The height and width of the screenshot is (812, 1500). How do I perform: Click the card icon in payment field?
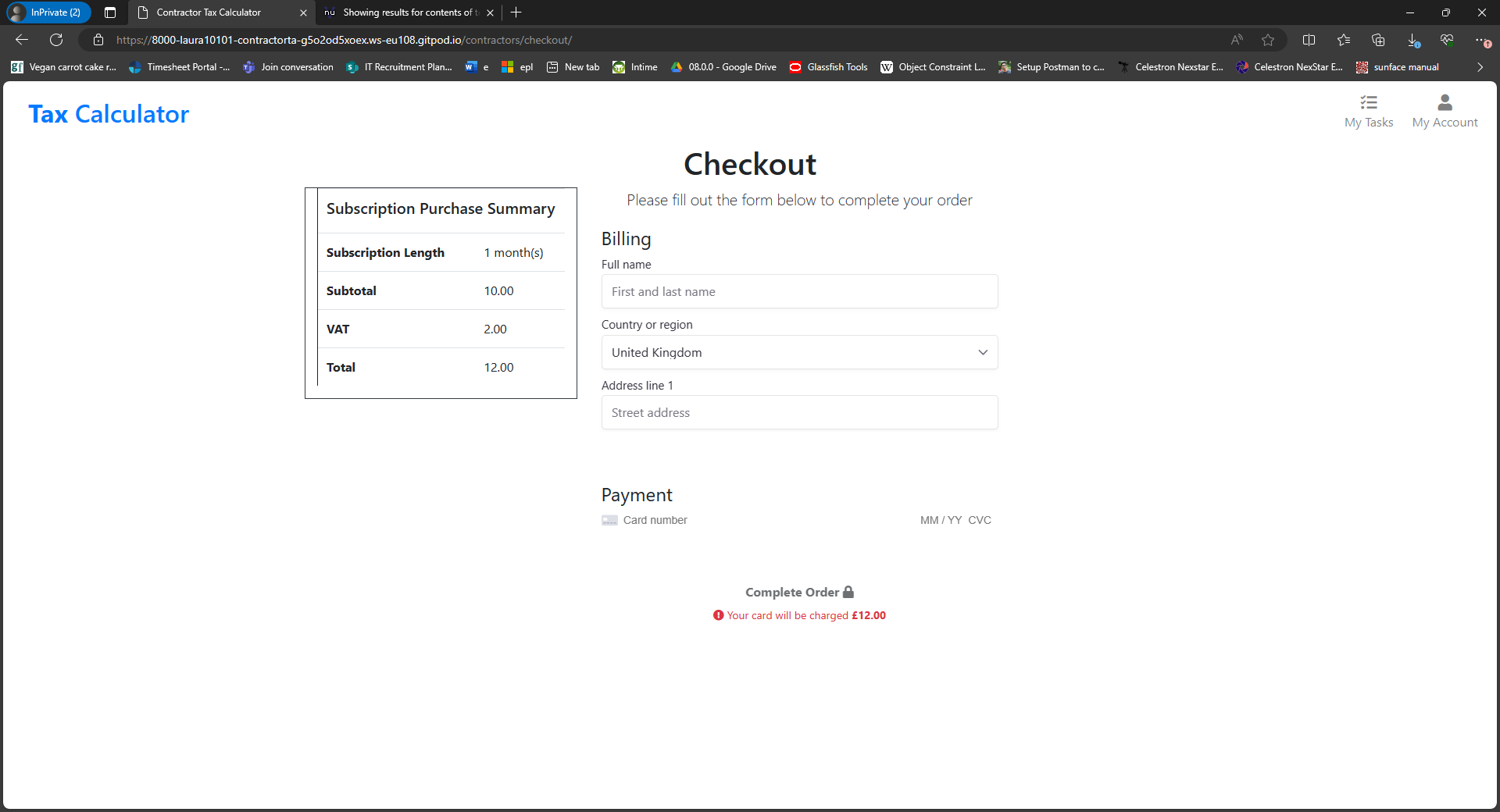609,520
